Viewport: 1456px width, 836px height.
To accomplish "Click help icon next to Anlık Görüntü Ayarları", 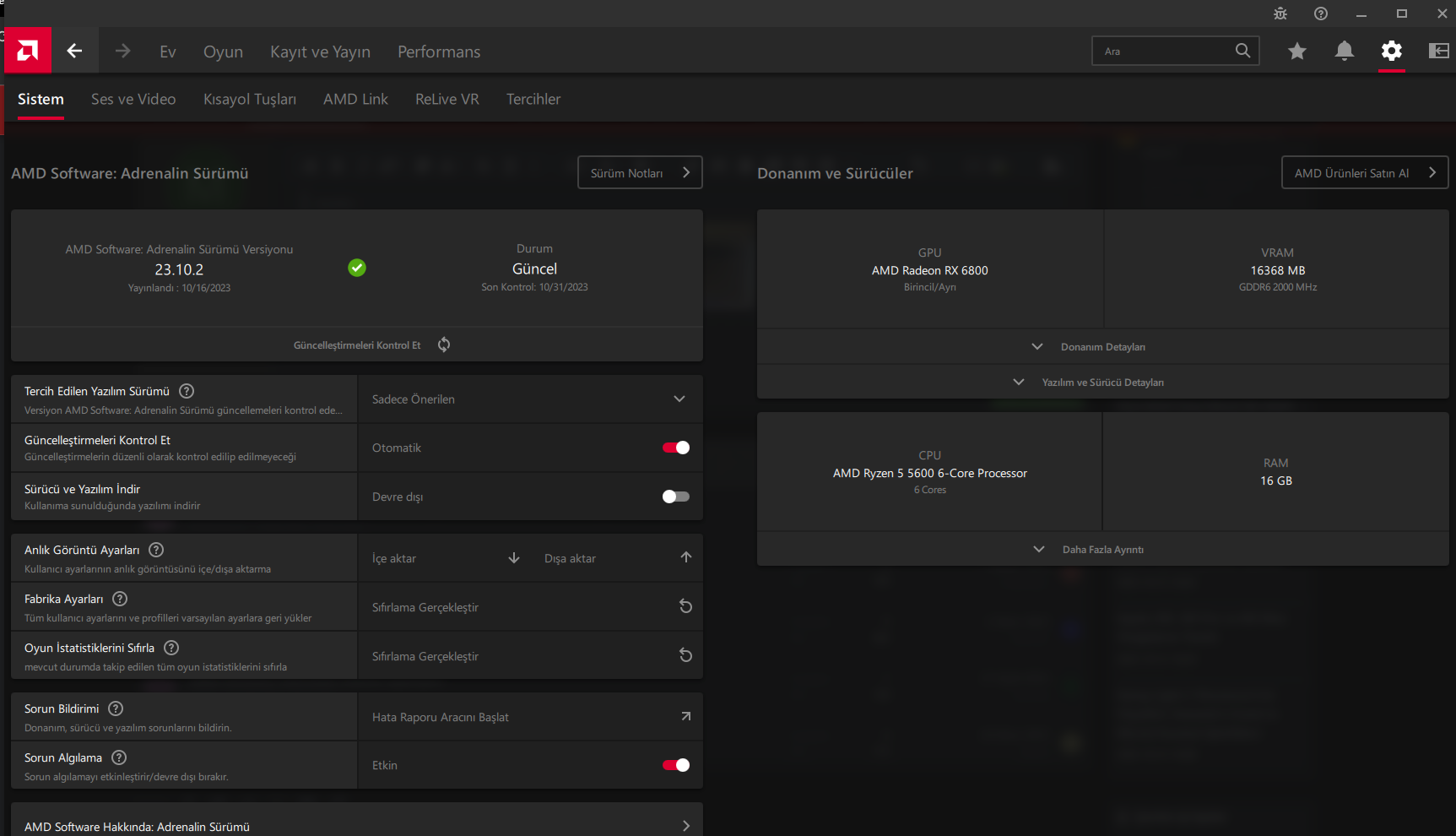I will click(156, 550).
